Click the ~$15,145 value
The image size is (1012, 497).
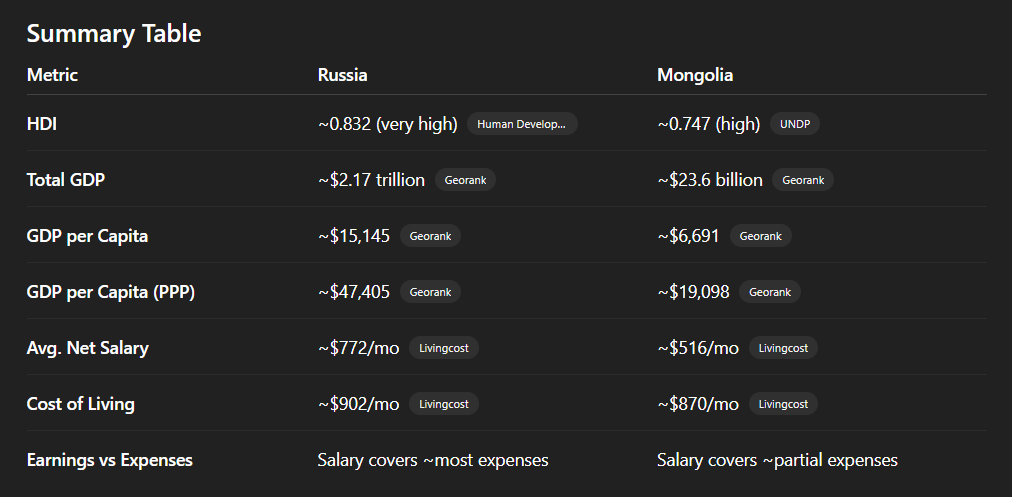click(x=354, y=236)
